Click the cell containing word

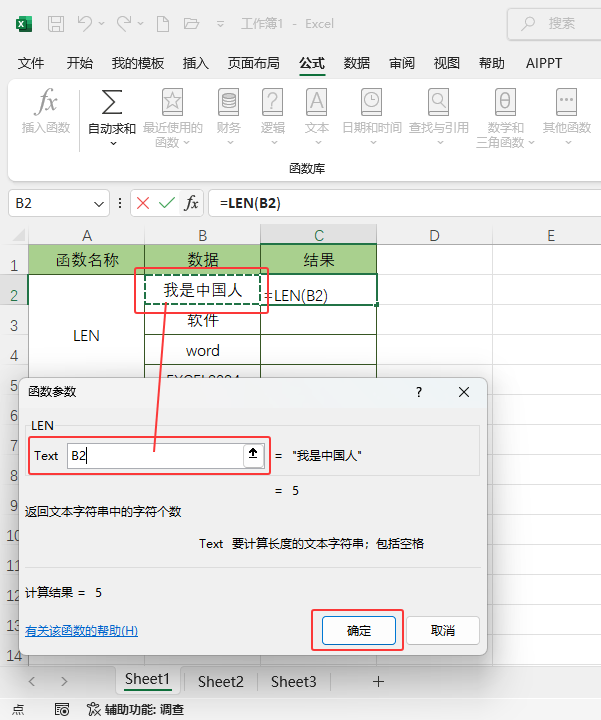[x=202, y=350]
